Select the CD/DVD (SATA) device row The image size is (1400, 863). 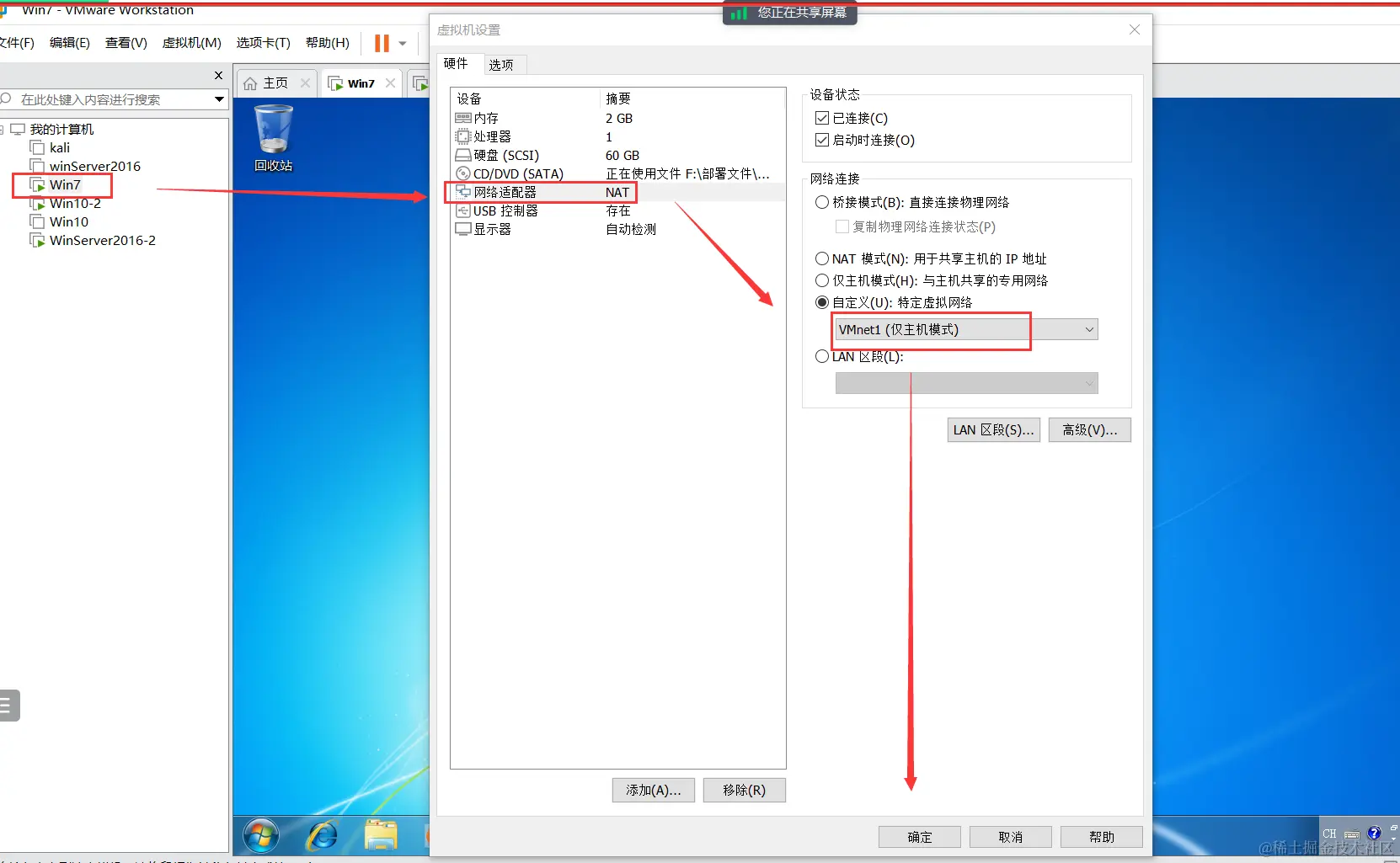618,173
